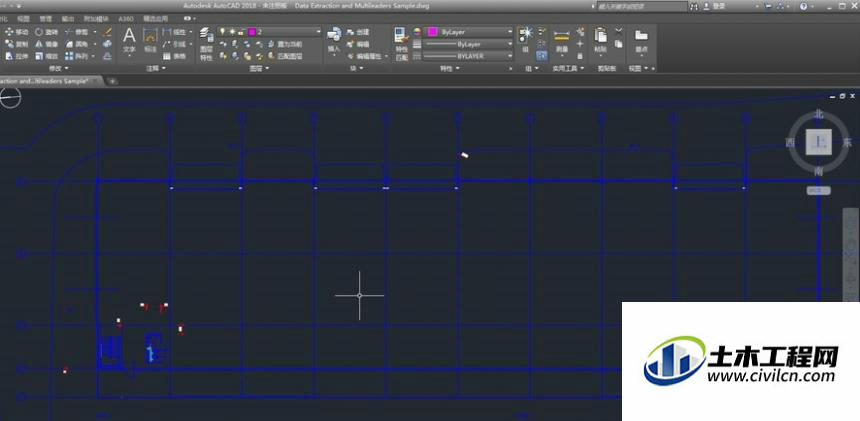The image size is (860, 421).
Task: Select the Trim (修剪) tool
Action: (x=77, y=32)
